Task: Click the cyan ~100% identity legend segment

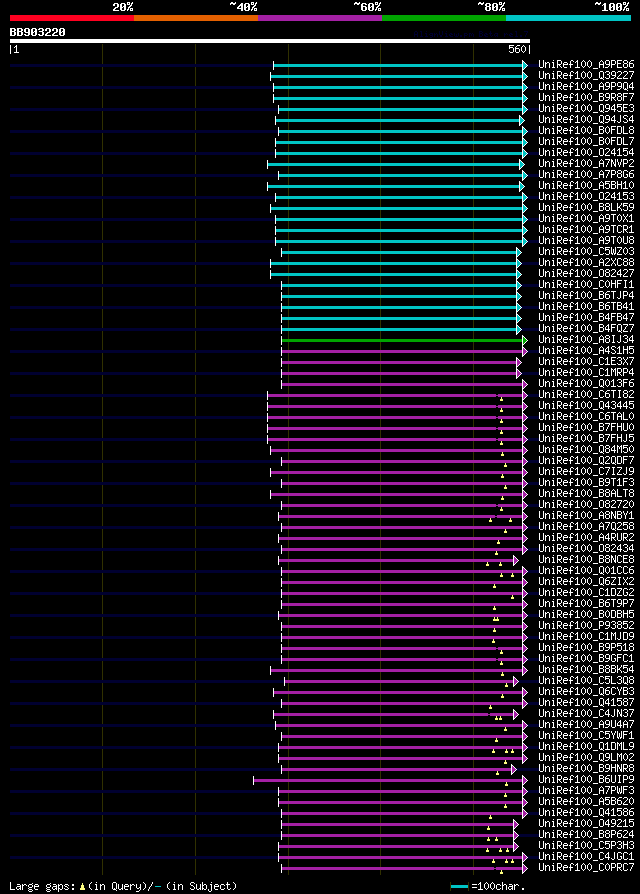Action: click(x=568, y=18)
